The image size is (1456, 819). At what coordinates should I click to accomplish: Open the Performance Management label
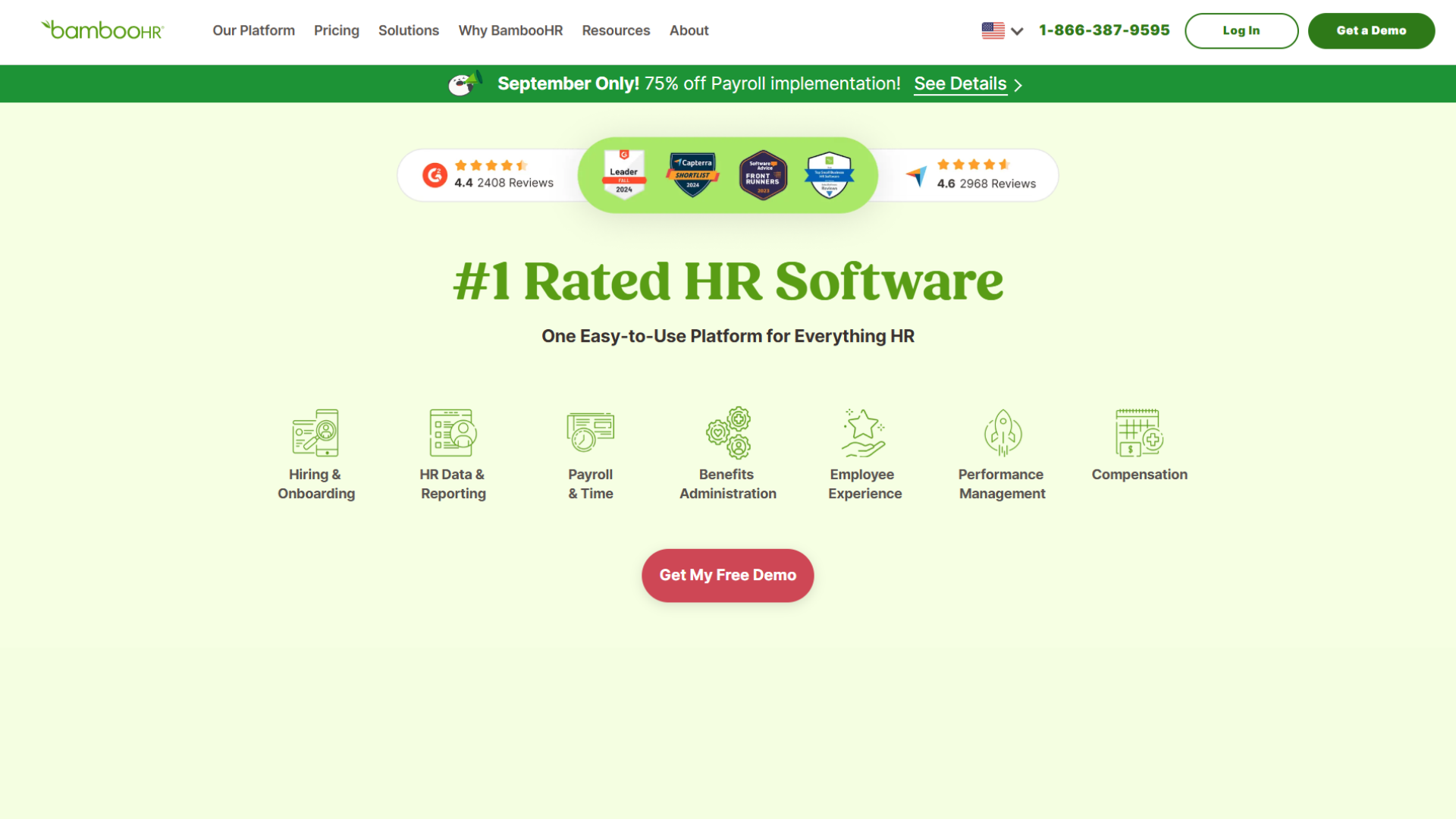point(1002,484)
